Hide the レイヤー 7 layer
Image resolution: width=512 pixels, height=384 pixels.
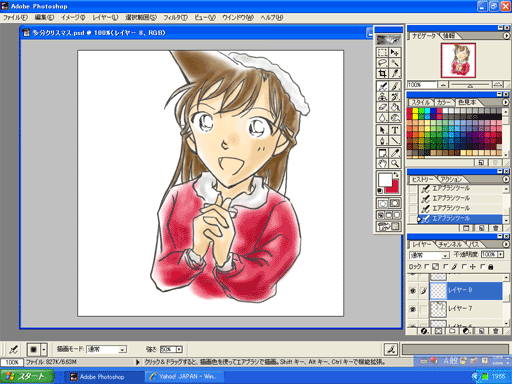click(x=413, y=309)
